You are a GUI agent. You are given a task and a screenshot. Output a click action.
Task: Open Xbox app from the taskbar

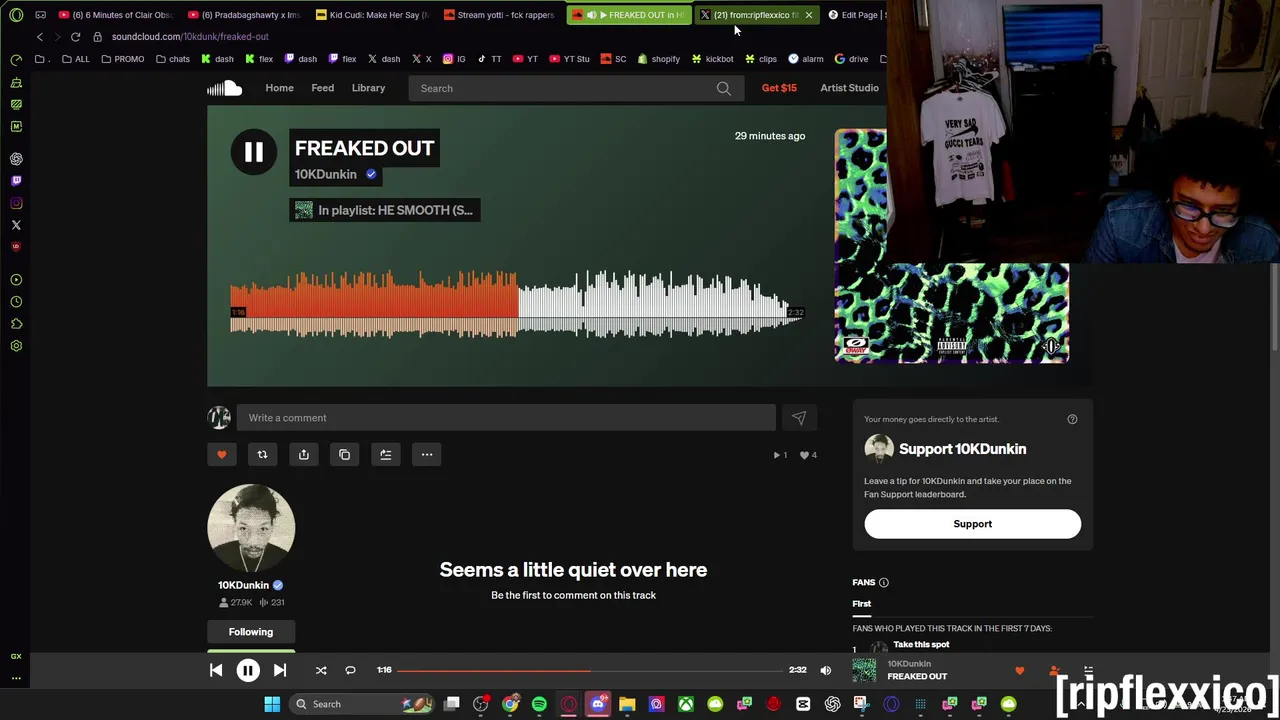coord(686,704)
